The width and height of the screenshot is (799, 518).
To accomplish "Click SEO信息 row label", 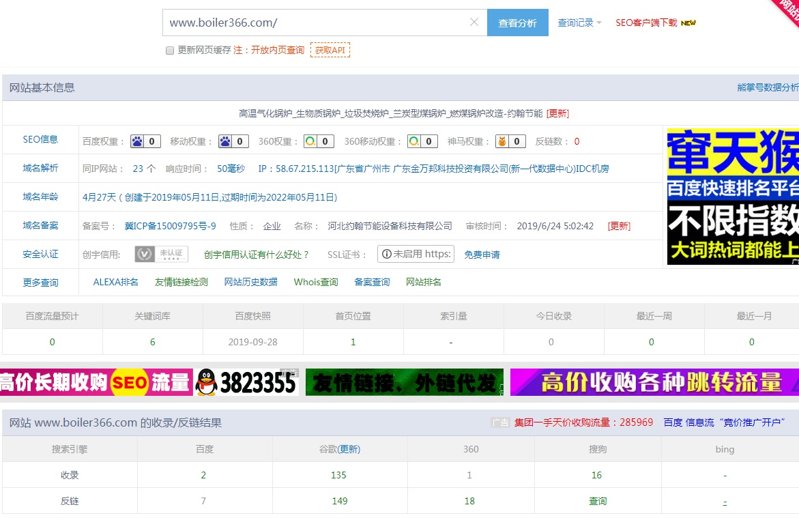I will coord(40,139).
